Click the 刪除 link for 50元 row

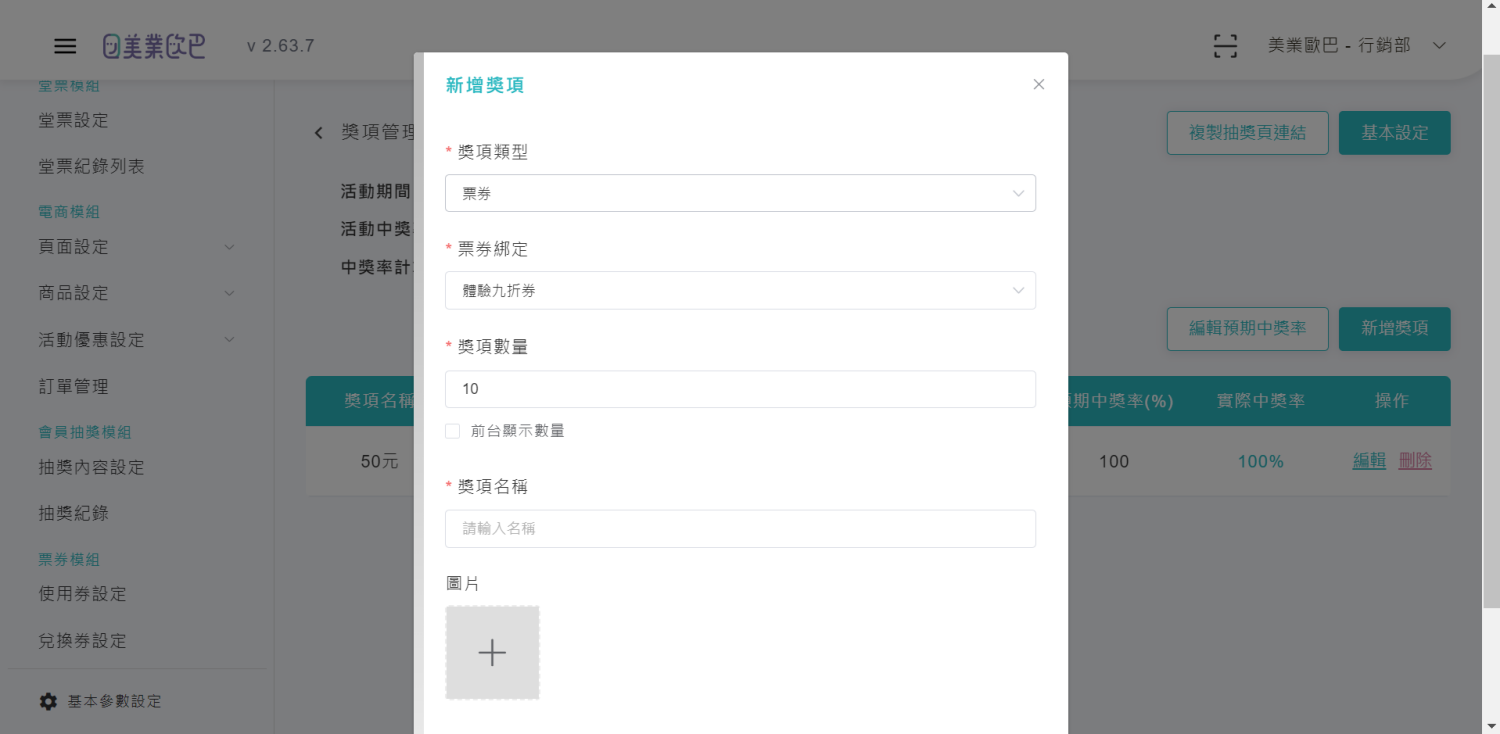pyautogui.click(x=1416, y=461)
